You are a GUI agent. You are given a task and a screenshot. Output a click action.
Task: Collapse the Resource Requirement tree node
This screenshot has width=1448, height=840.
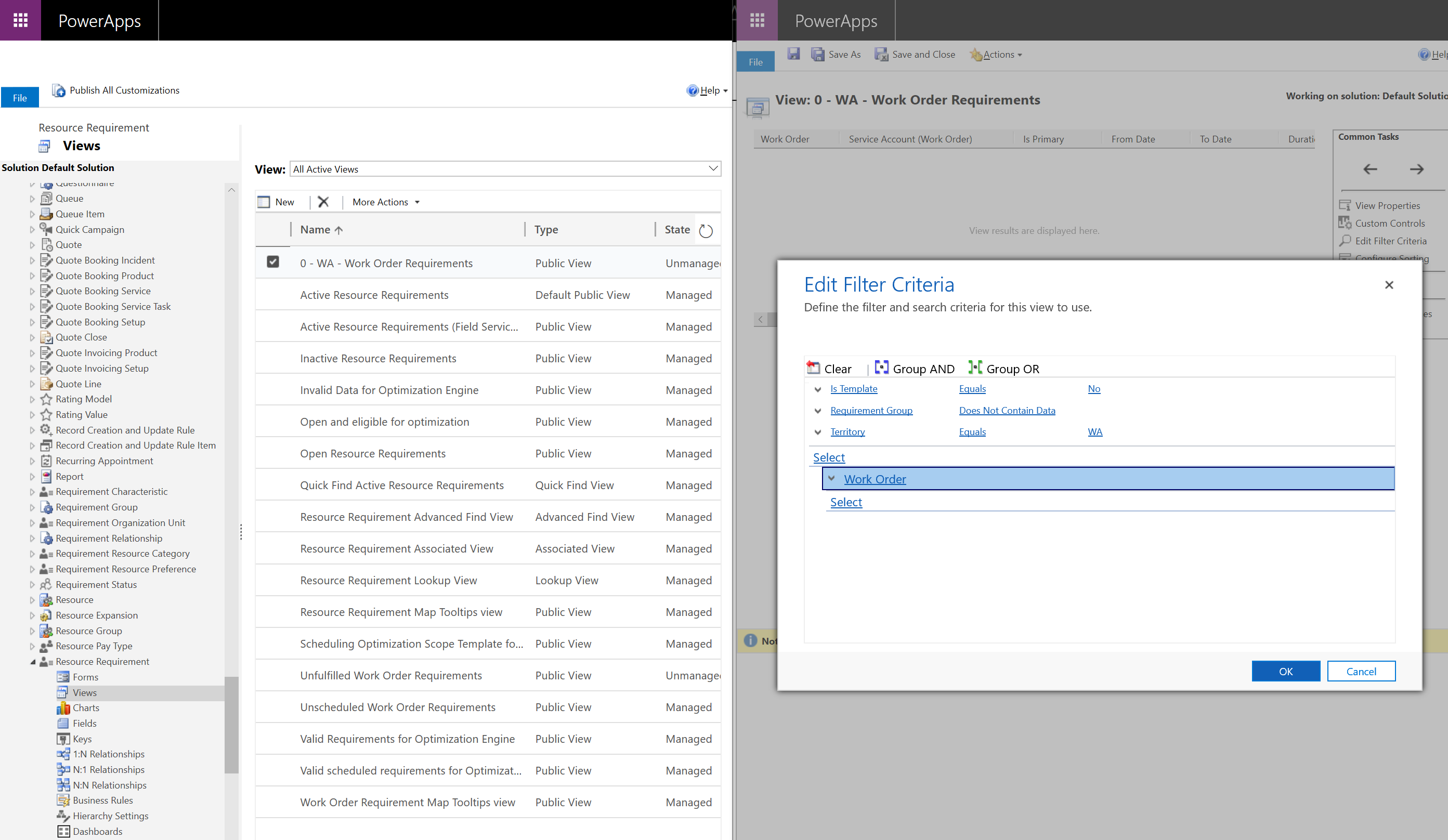pyautogui.click(x=33, y=662)
